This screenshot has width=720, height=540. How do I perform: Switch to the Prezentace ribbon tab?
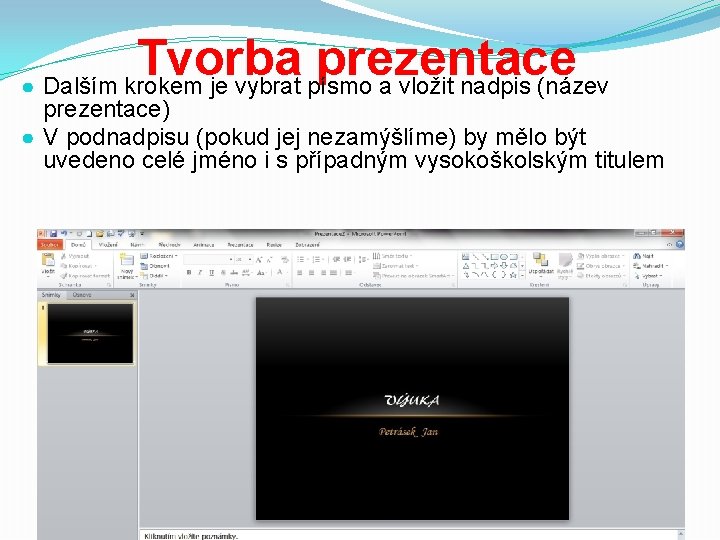(x=240, y=245)
